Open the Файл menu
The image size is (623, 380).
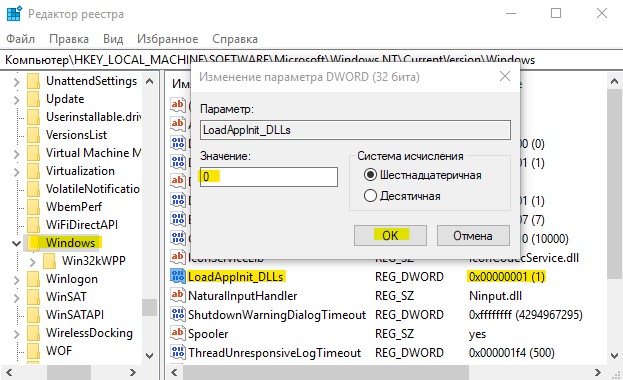pyautogui.click(x=21, y=39)
